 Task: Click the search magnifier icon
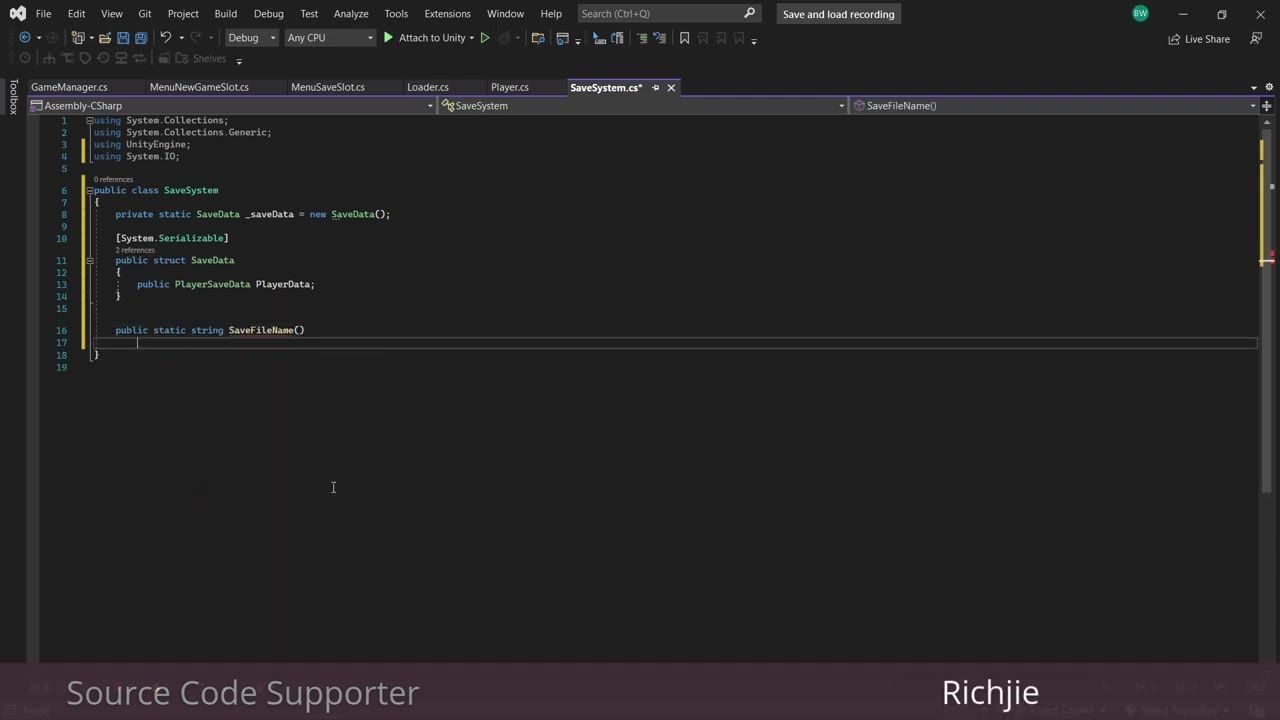750,14
